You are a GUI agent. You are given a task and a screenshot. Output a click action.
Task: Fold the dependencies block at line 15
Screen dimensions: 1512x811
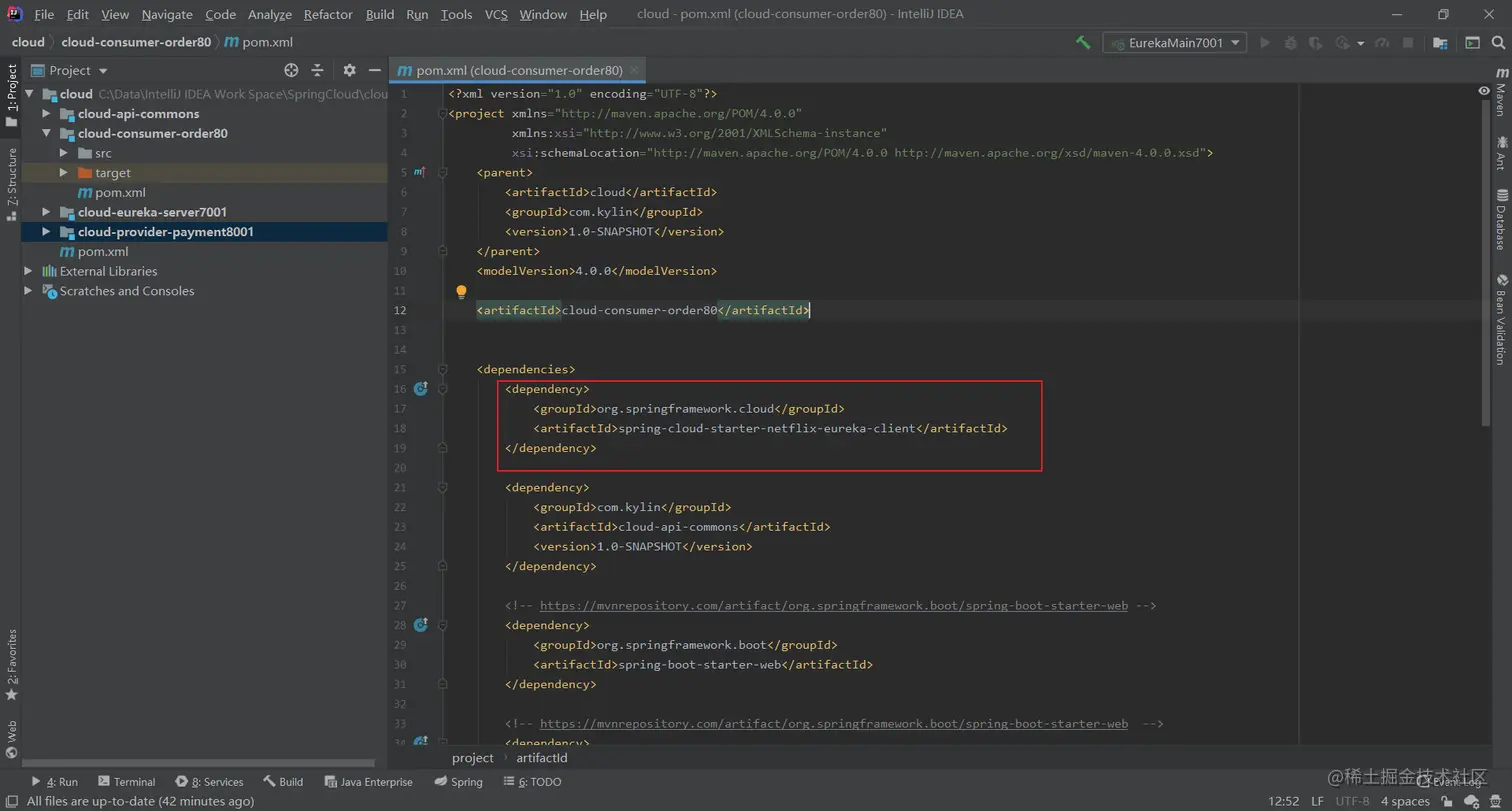click(442, 369)
